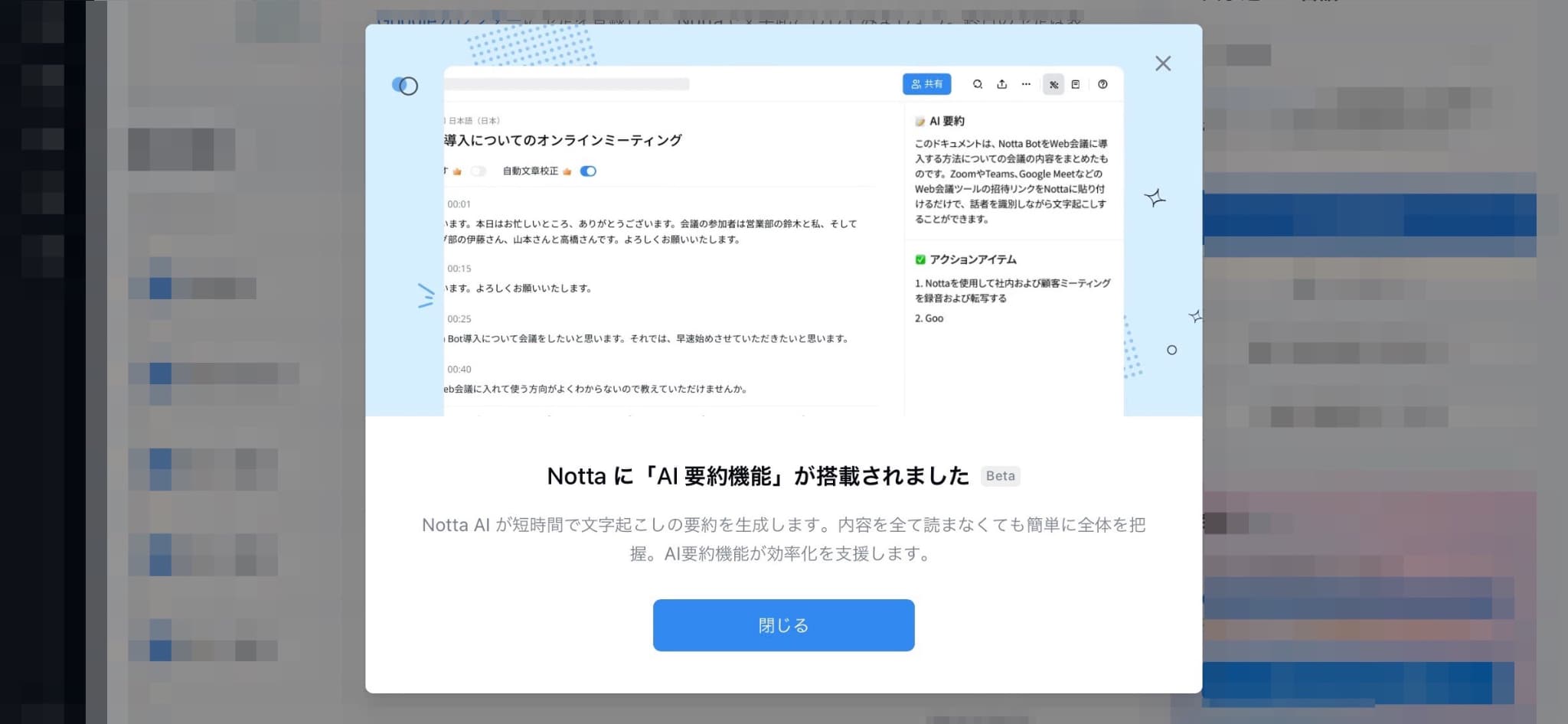Click the Beta badge next to the headline
Viewport: 1568px width, 724px height.
pos(1000,476)
